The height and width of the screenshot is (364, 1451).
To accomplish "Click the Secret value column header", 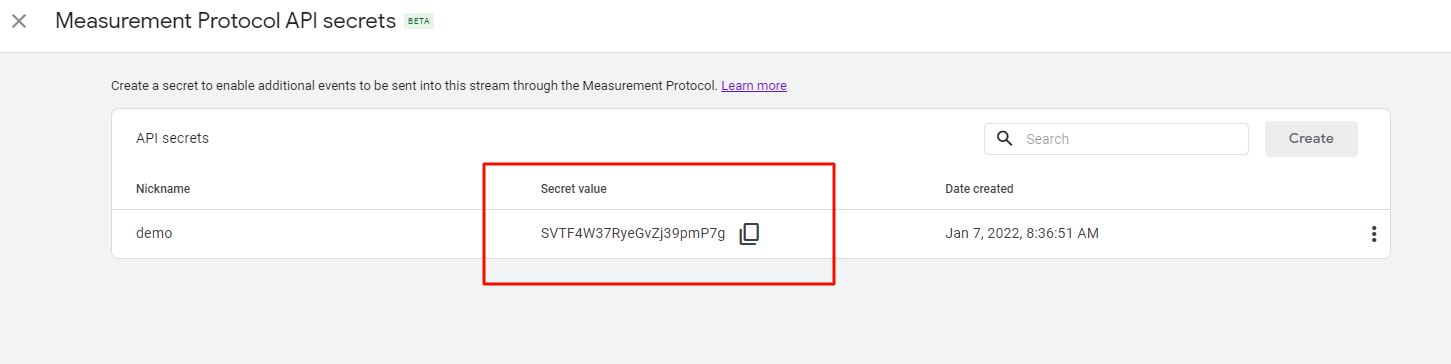I will click(574, 189).
